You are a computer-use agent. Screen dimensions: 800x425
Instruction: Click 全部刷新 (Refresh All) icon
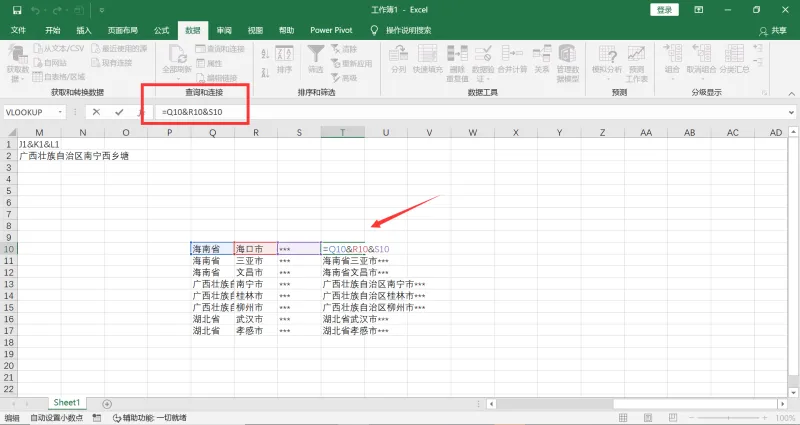[x=178, y=54]
